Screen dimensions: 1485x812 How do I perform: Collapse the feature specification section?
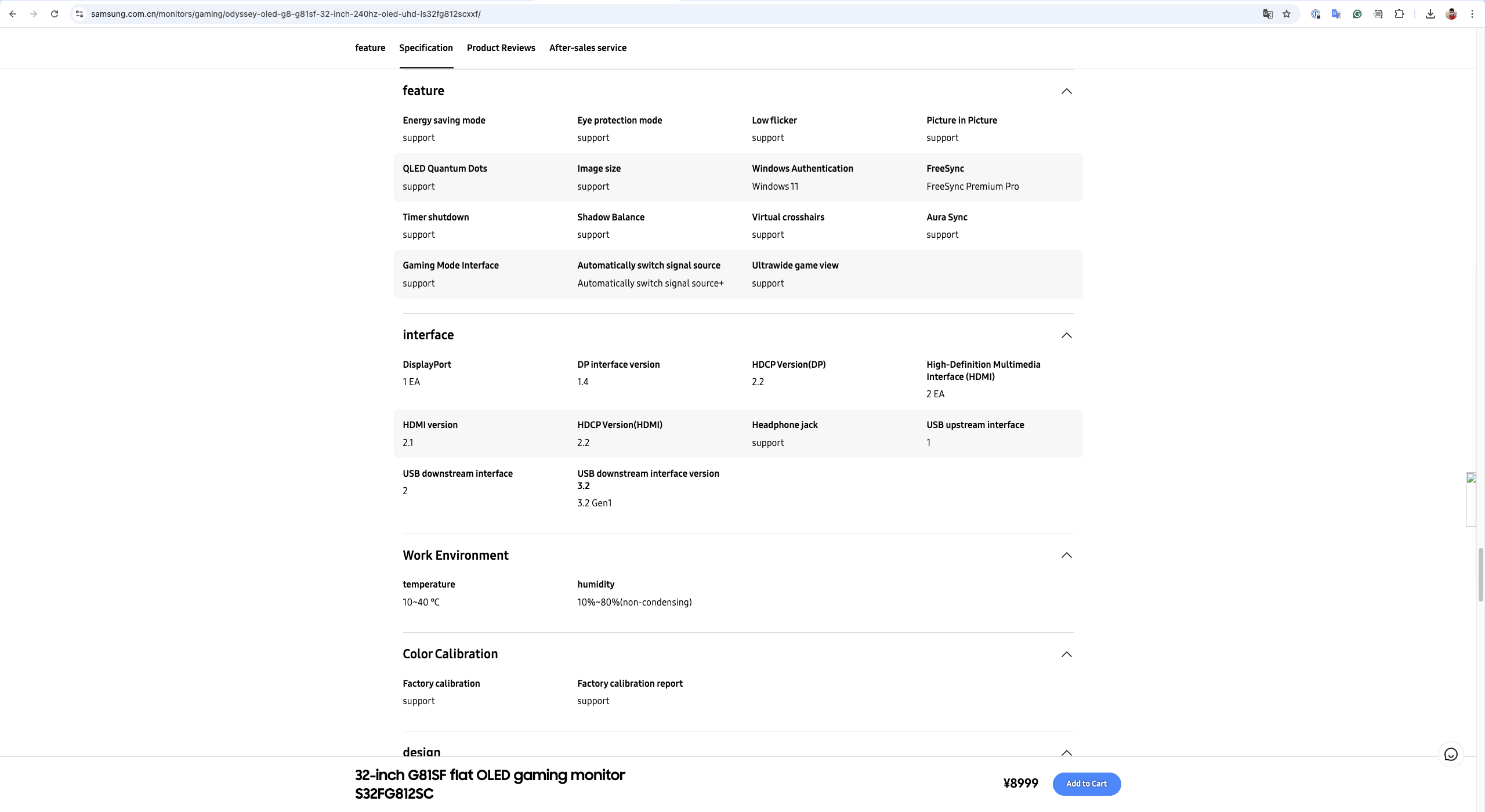[x=1066, y=91]
